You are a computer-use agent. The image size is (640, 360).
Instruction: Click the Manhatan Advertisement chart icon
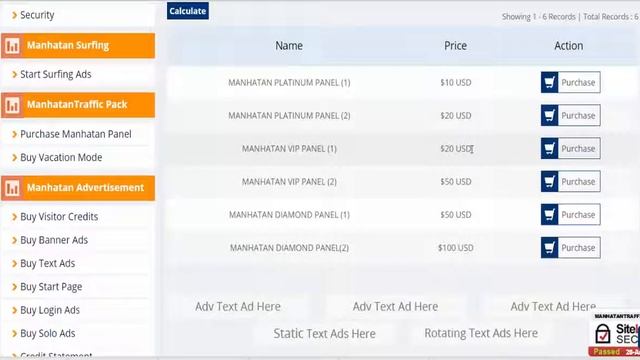click(12, 188)
